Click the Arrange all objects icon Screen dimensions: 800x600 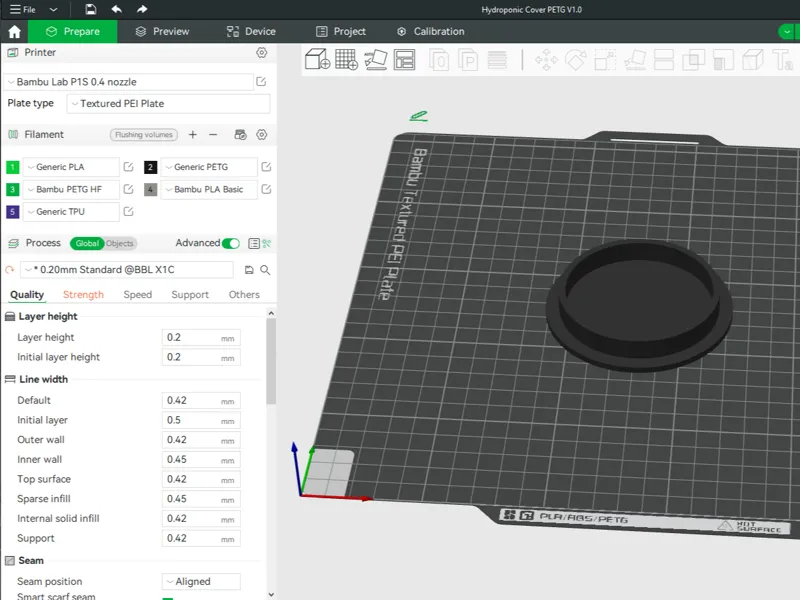coord(405,59)
